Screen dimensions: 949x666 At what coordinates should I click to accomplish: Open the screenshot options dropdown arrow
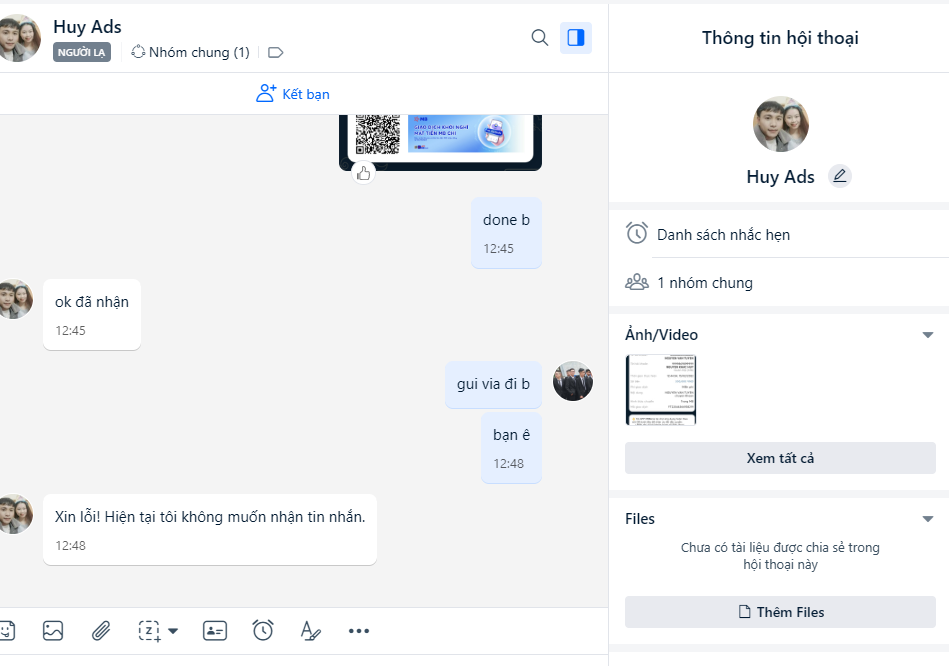(173, 631)
